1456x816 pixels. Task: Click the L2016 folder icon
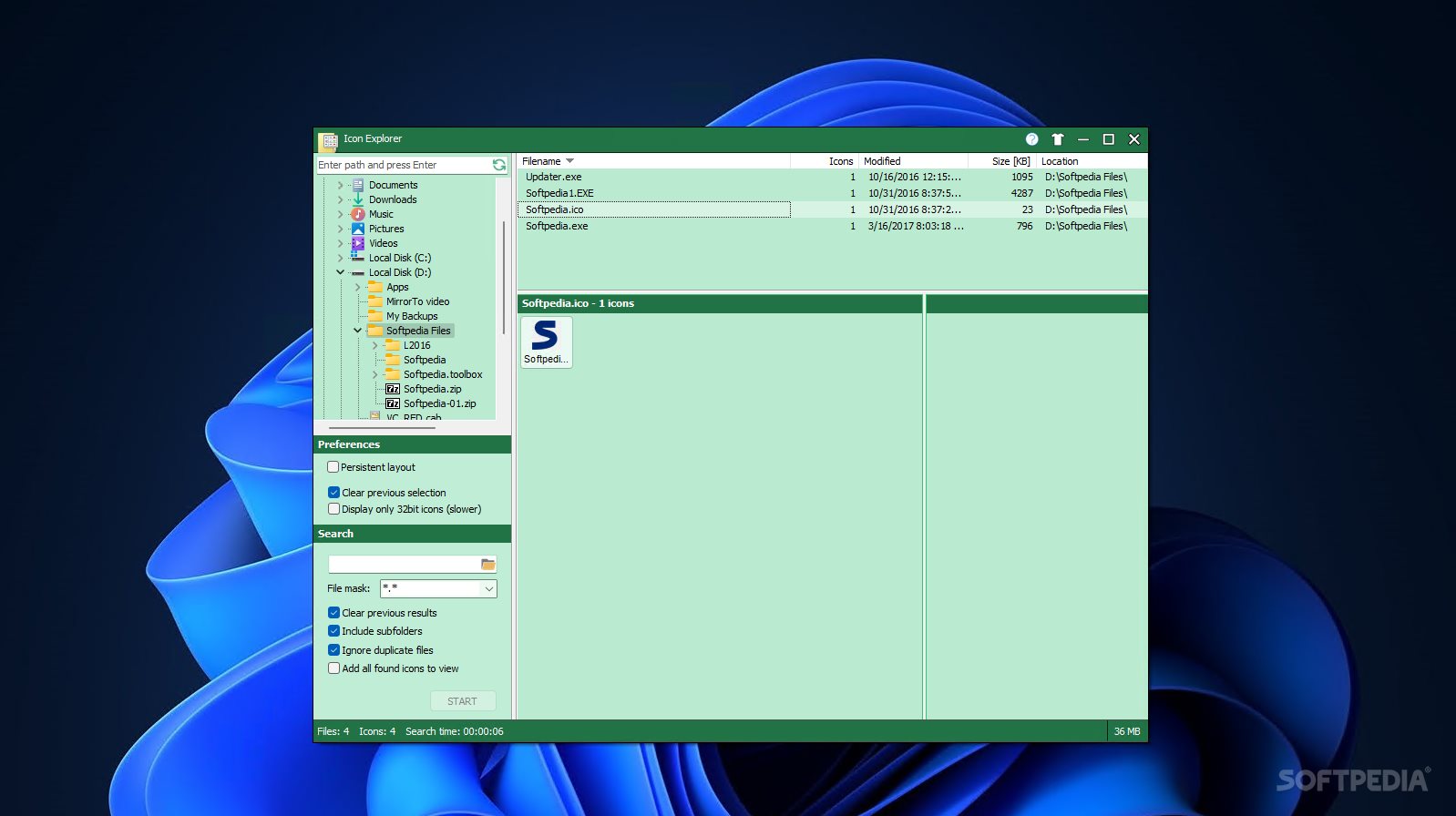point(393,345)
